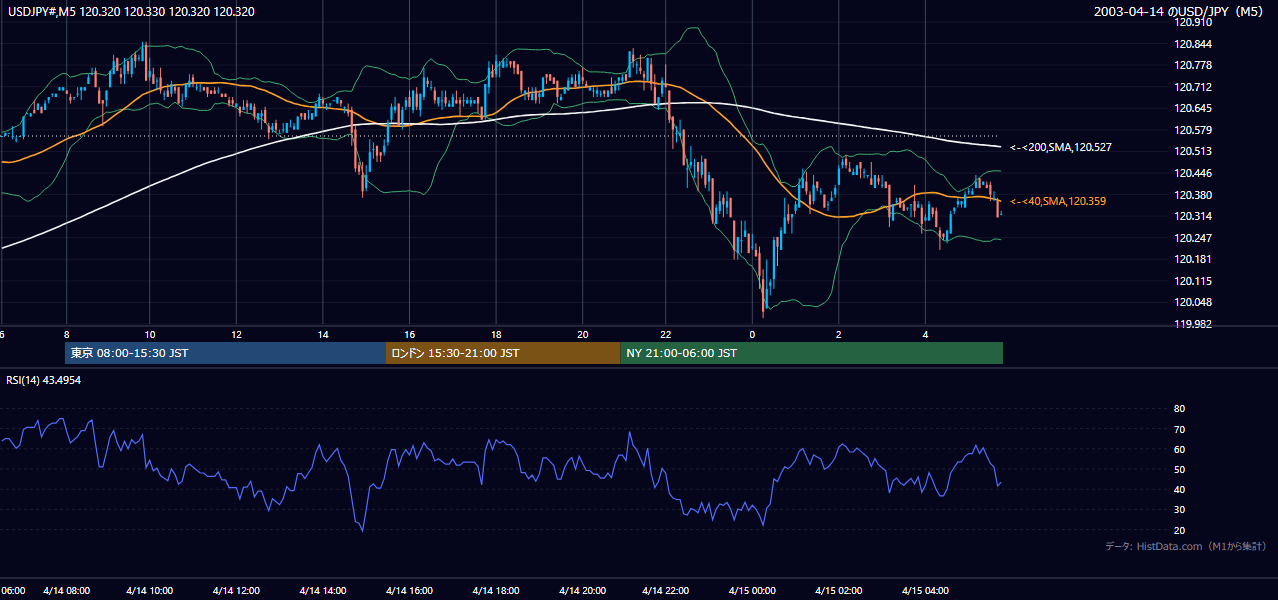
Task: Click price axis value 120.910
Action: point(1194,22)
